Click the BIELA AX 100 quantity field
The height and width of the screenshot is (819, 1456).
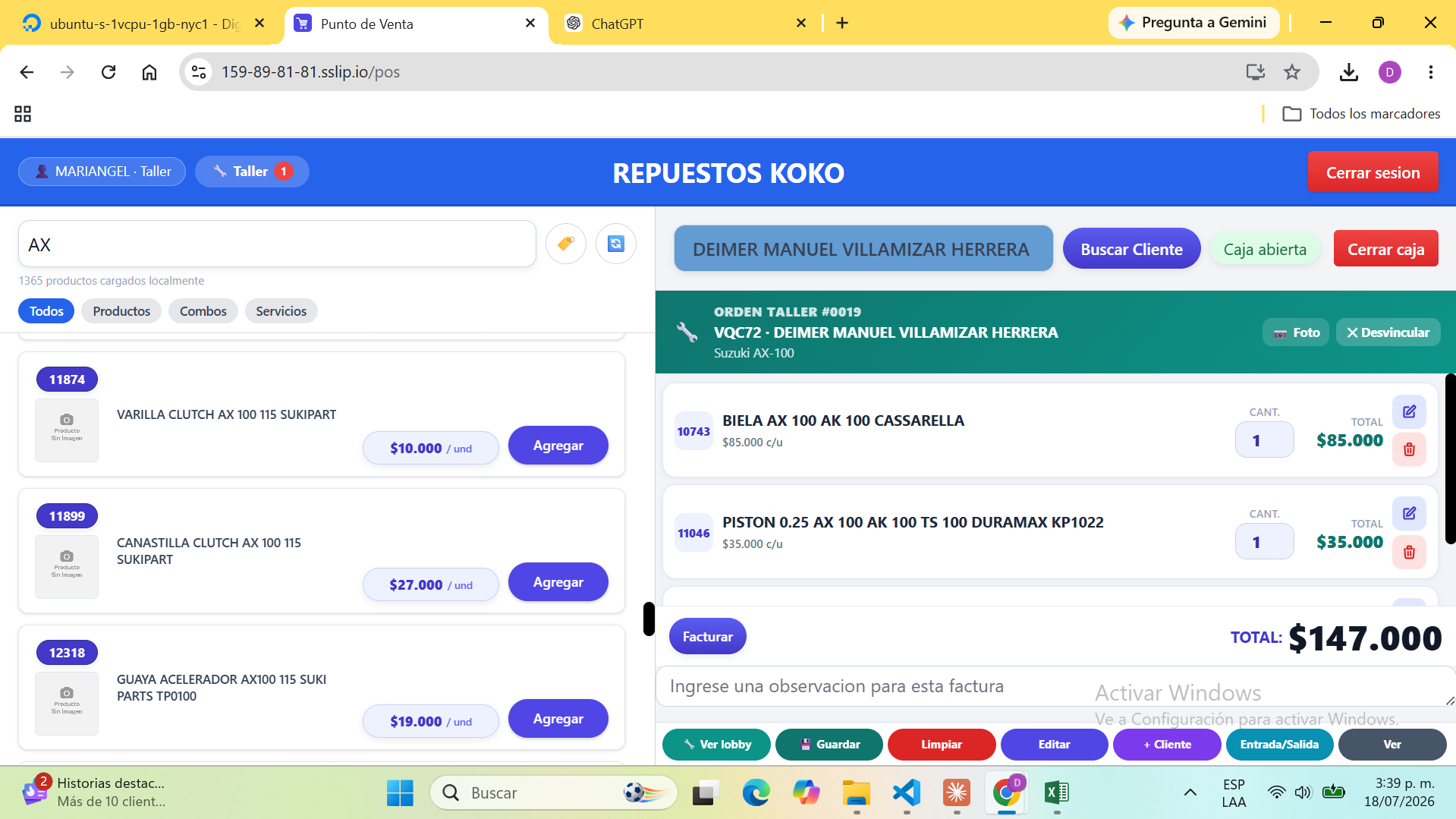tap(1264, 440)
